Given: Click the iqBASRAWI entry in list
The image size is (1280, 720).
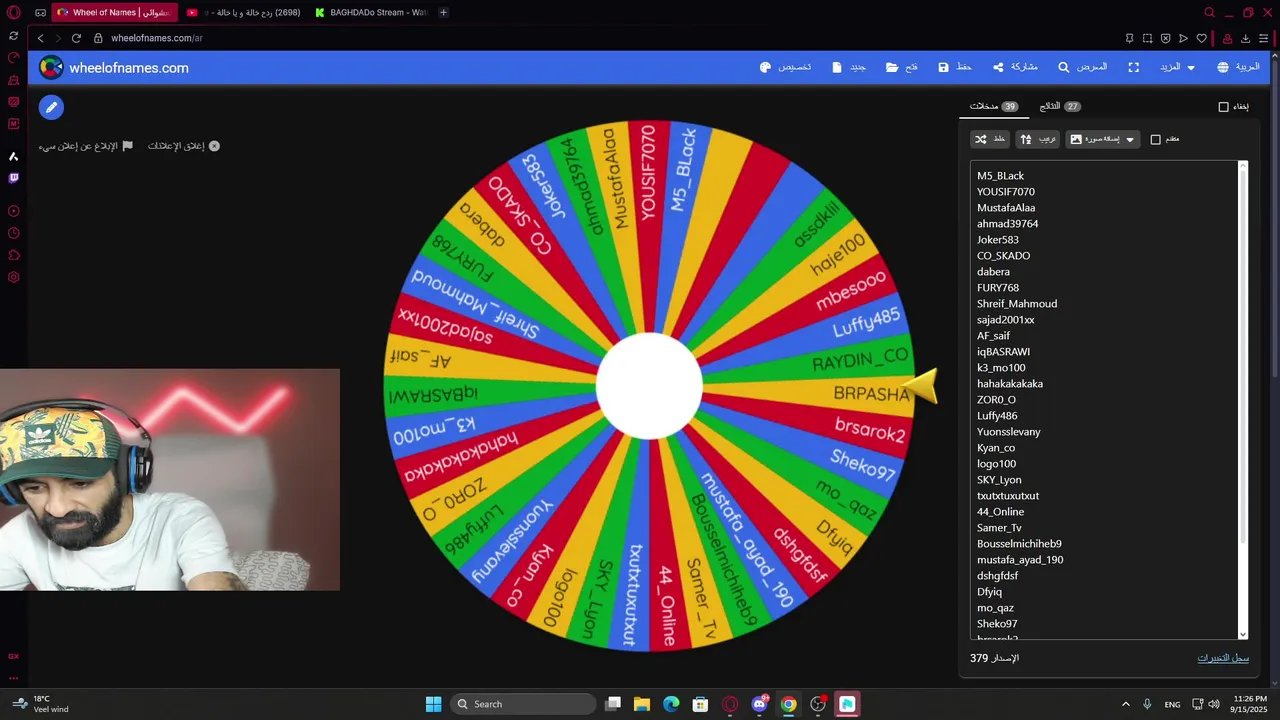Looking at the screenshot, I should tap(1003, 352).
